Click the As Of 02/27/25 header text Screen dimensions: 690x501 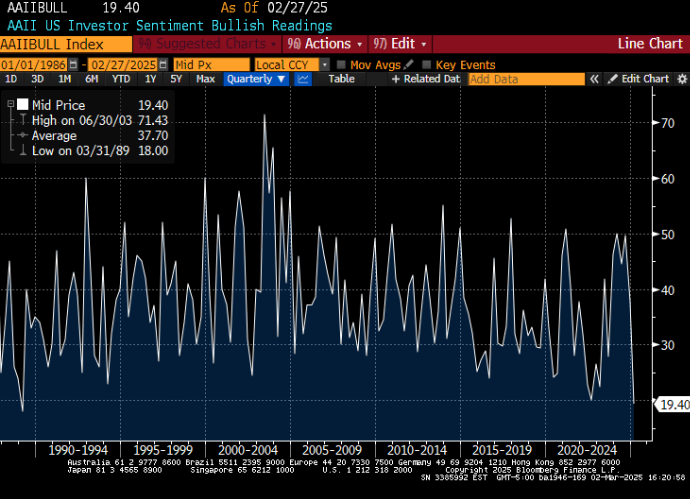[x=274, y=7]
